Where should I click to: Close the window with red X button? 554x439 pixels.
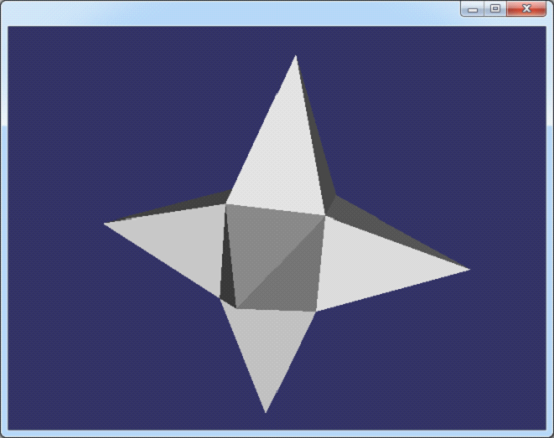point(526,9)
